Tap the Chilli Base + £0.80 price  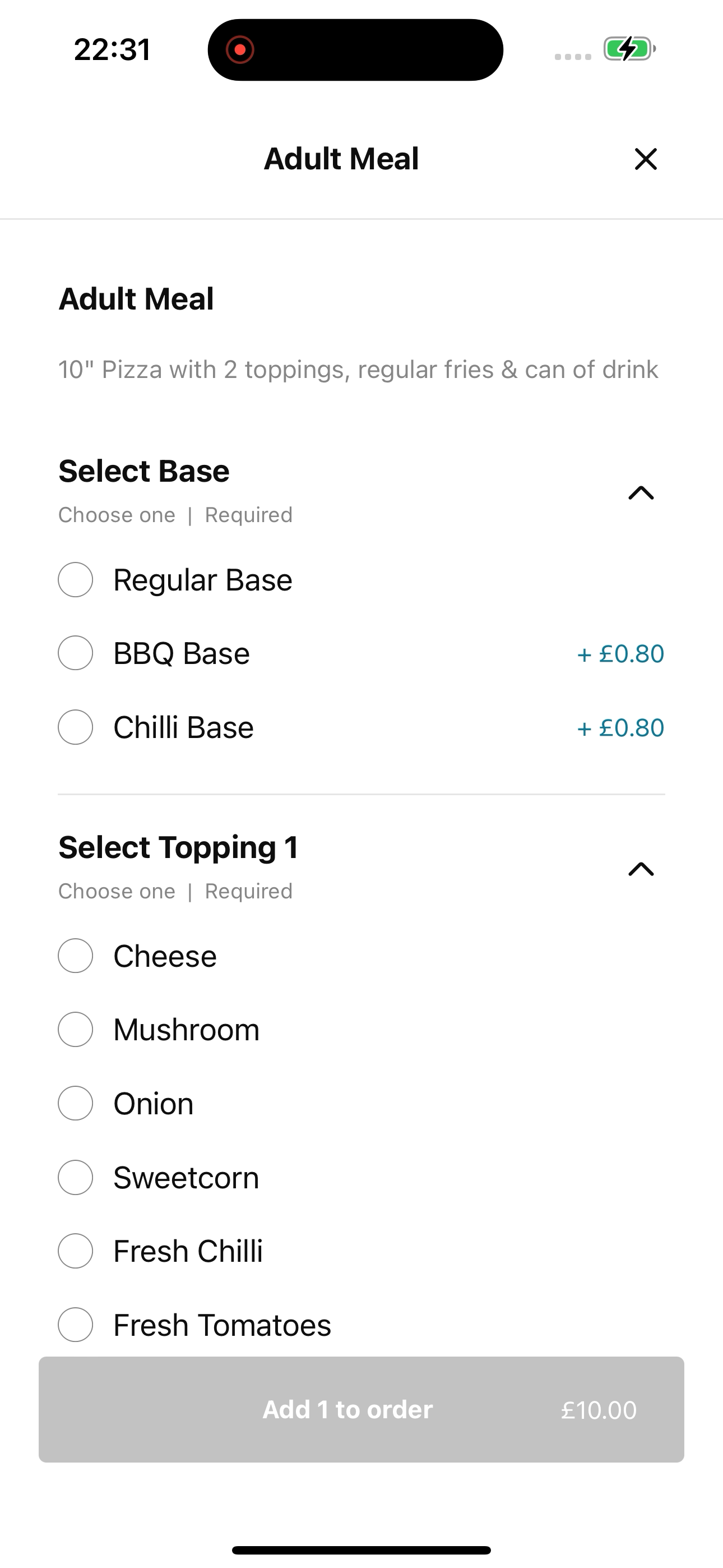tap(620, 727)
